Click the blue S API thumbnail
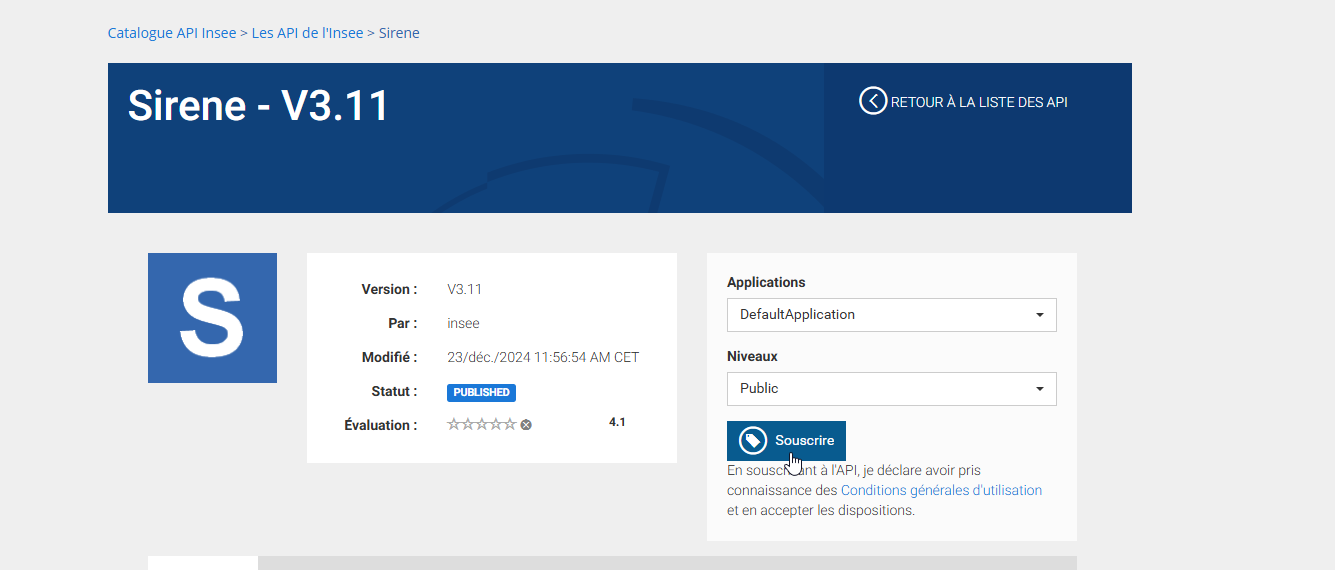 click(212, 318)
